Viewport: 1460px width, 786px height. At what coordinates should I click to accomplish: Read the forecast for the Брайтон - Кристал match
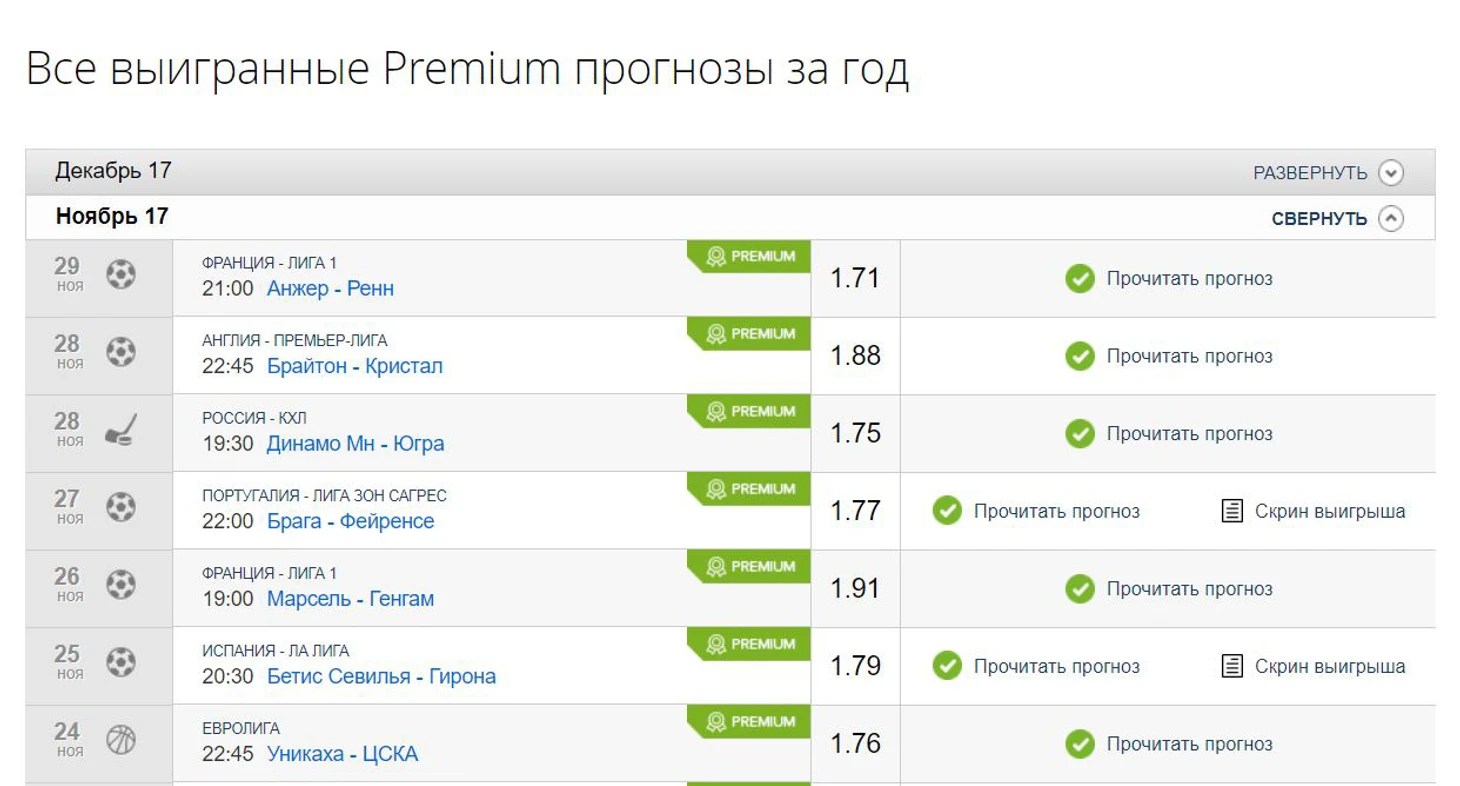click(1188, 356)
